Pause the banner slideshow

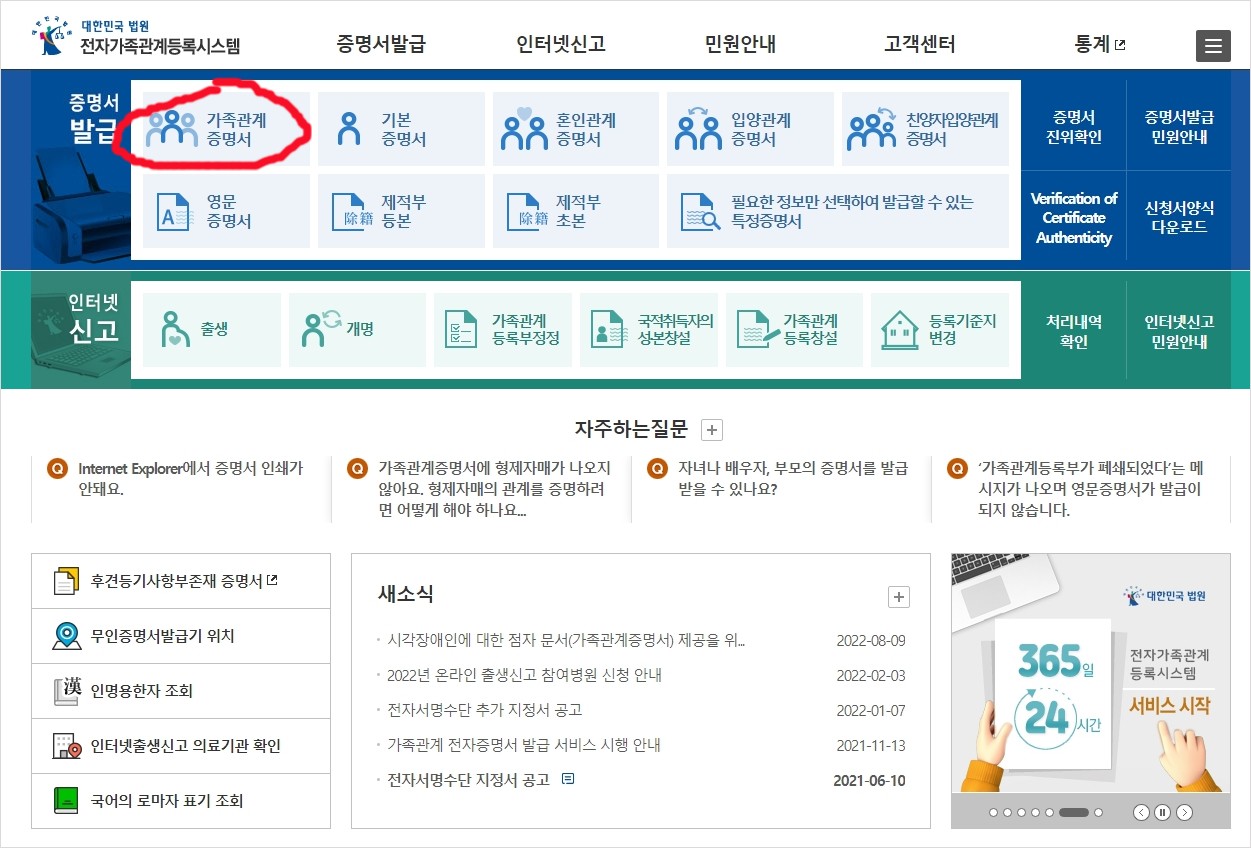(x=1161, y=812)
